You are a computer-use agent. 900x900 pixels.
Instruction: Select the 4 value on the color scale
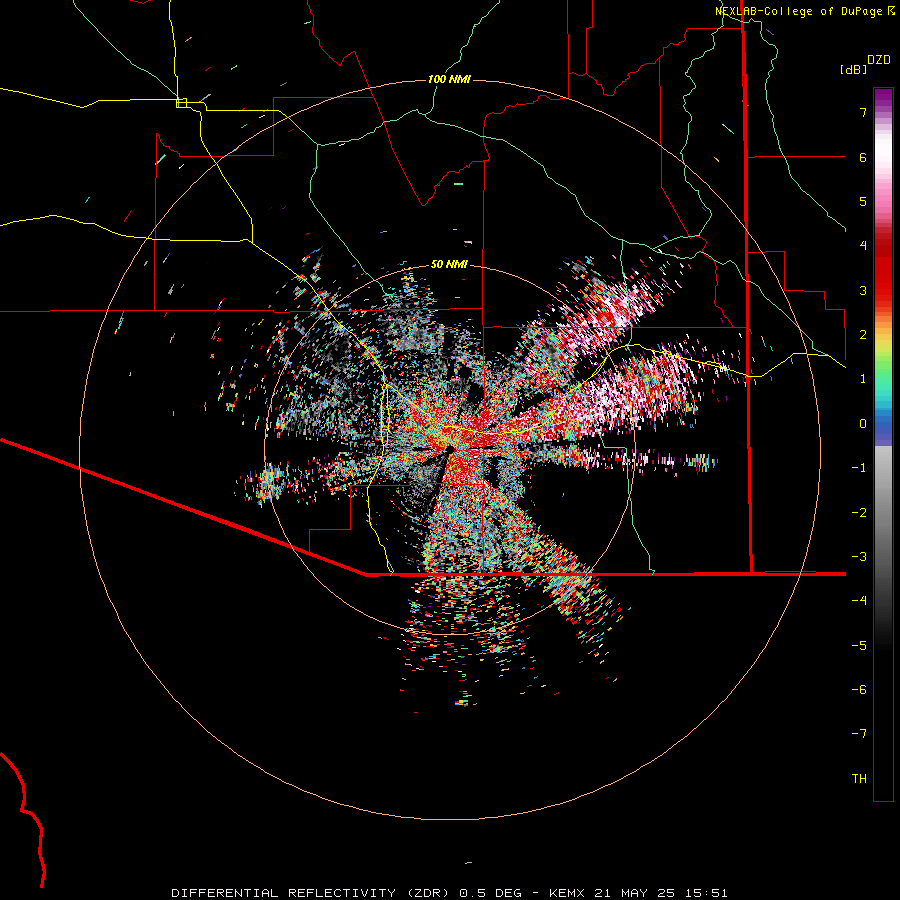pyautogui.click(x=863, y=246)
